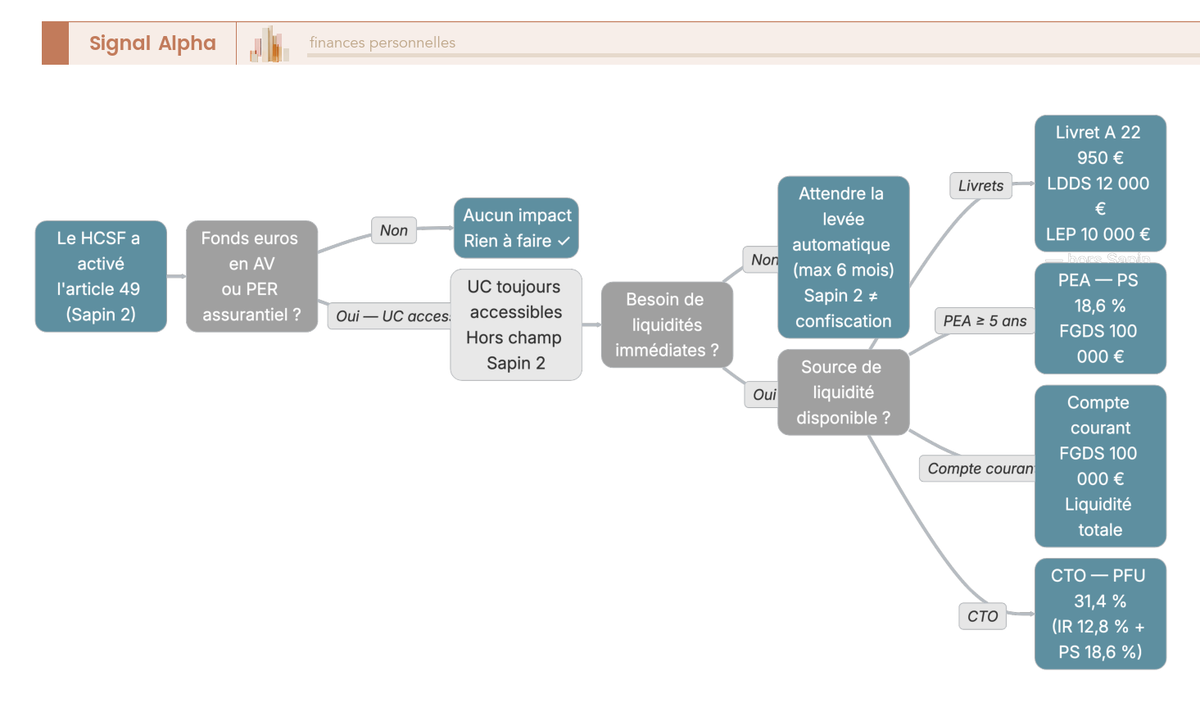This screenshot has width=1200, height=721.
Task: Click the 'PEA ≥ 5 ans' edge label
Action: coord(984,321)
